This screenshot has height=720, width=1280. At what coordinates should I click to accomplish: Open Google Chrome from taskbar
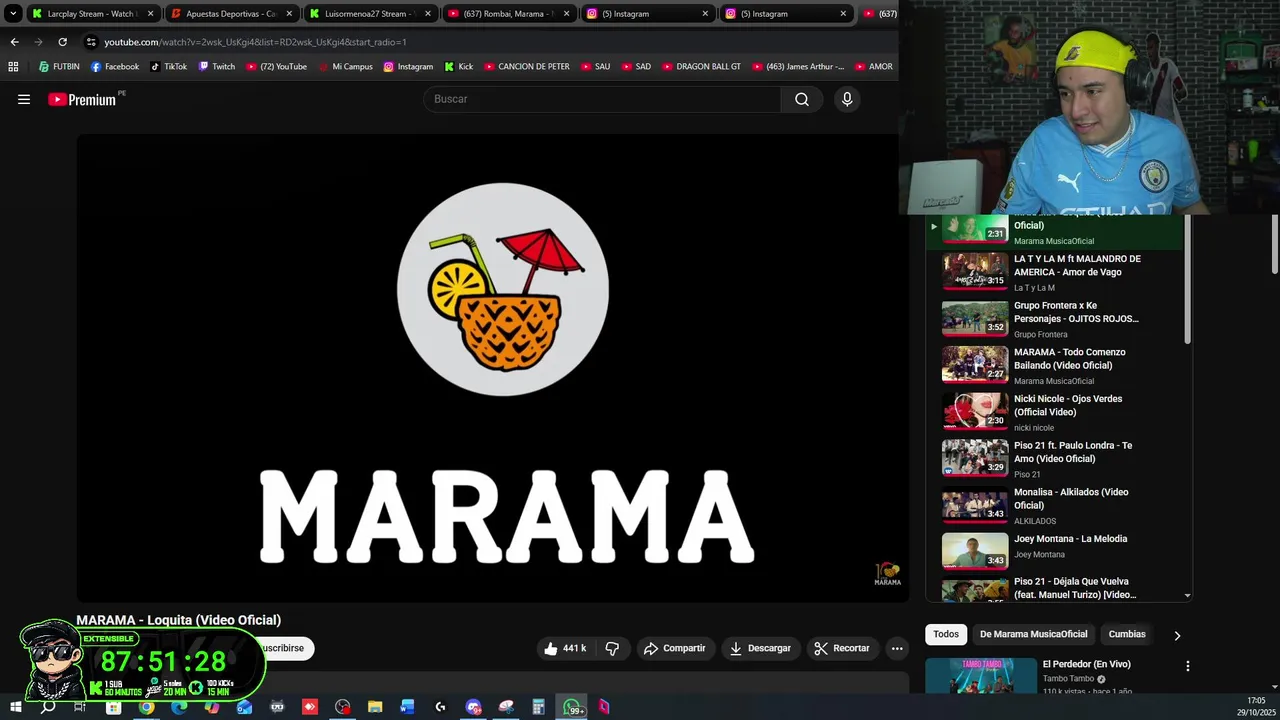click(146, 707)
